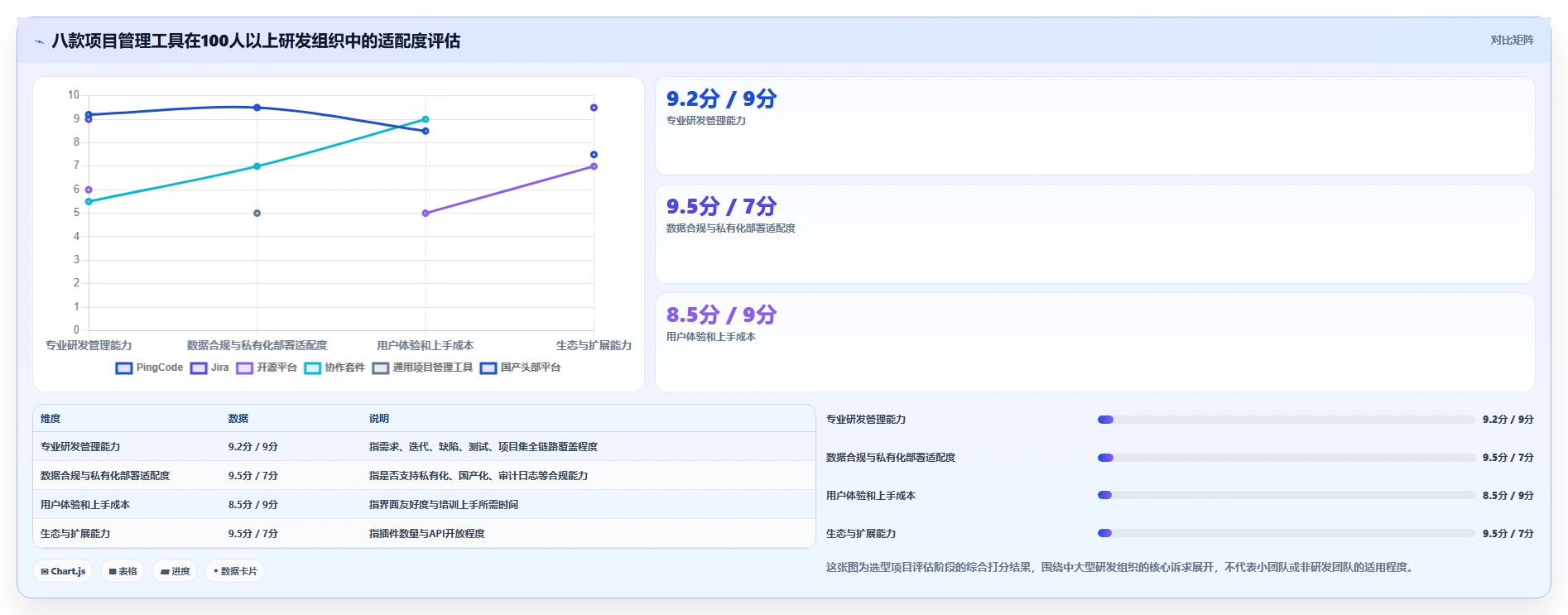
Task: Click the 数据卡片 chip
Action: coord(235,571)
